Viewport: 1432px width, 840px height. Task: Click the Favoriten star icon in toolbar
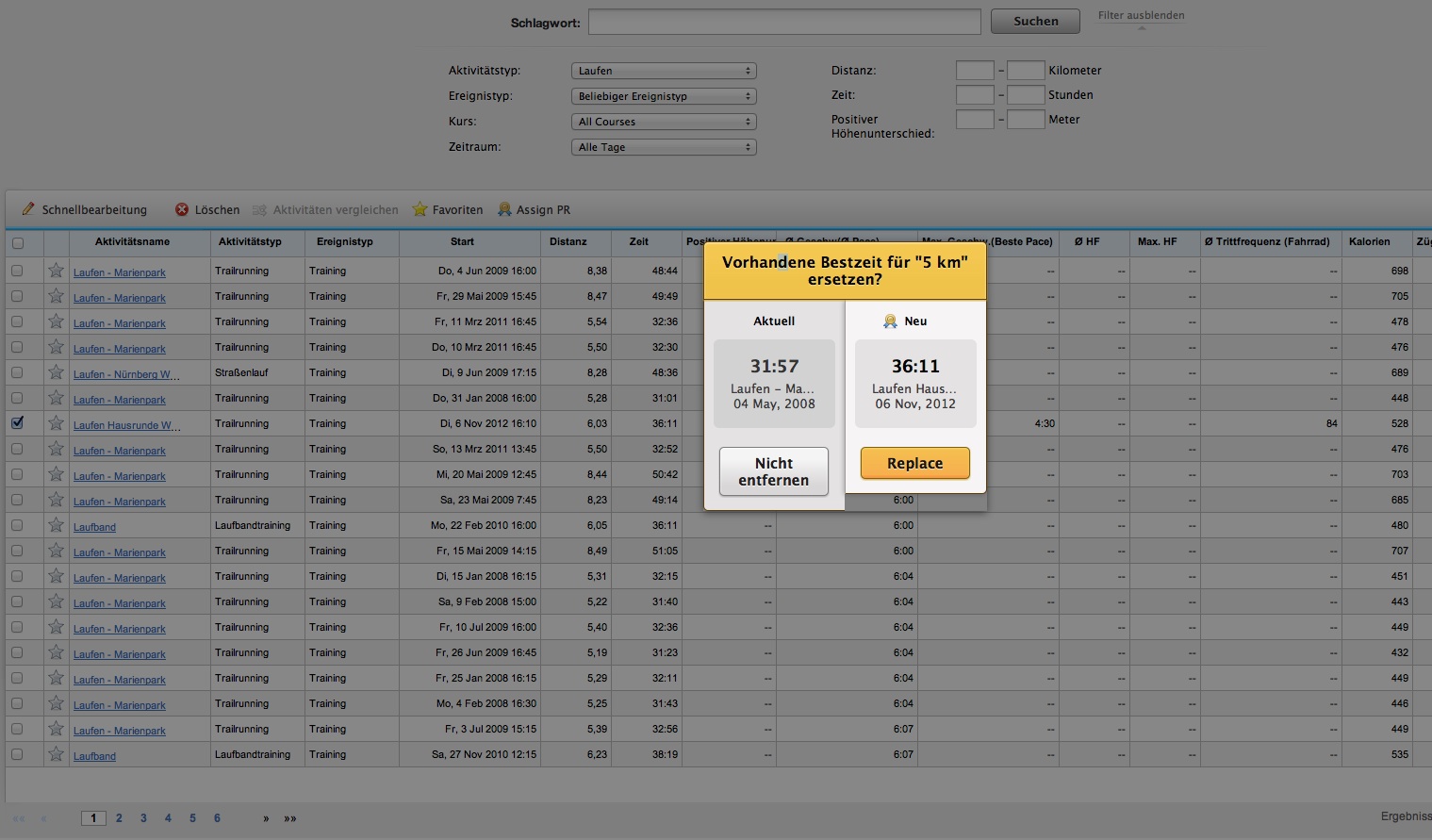420,209
